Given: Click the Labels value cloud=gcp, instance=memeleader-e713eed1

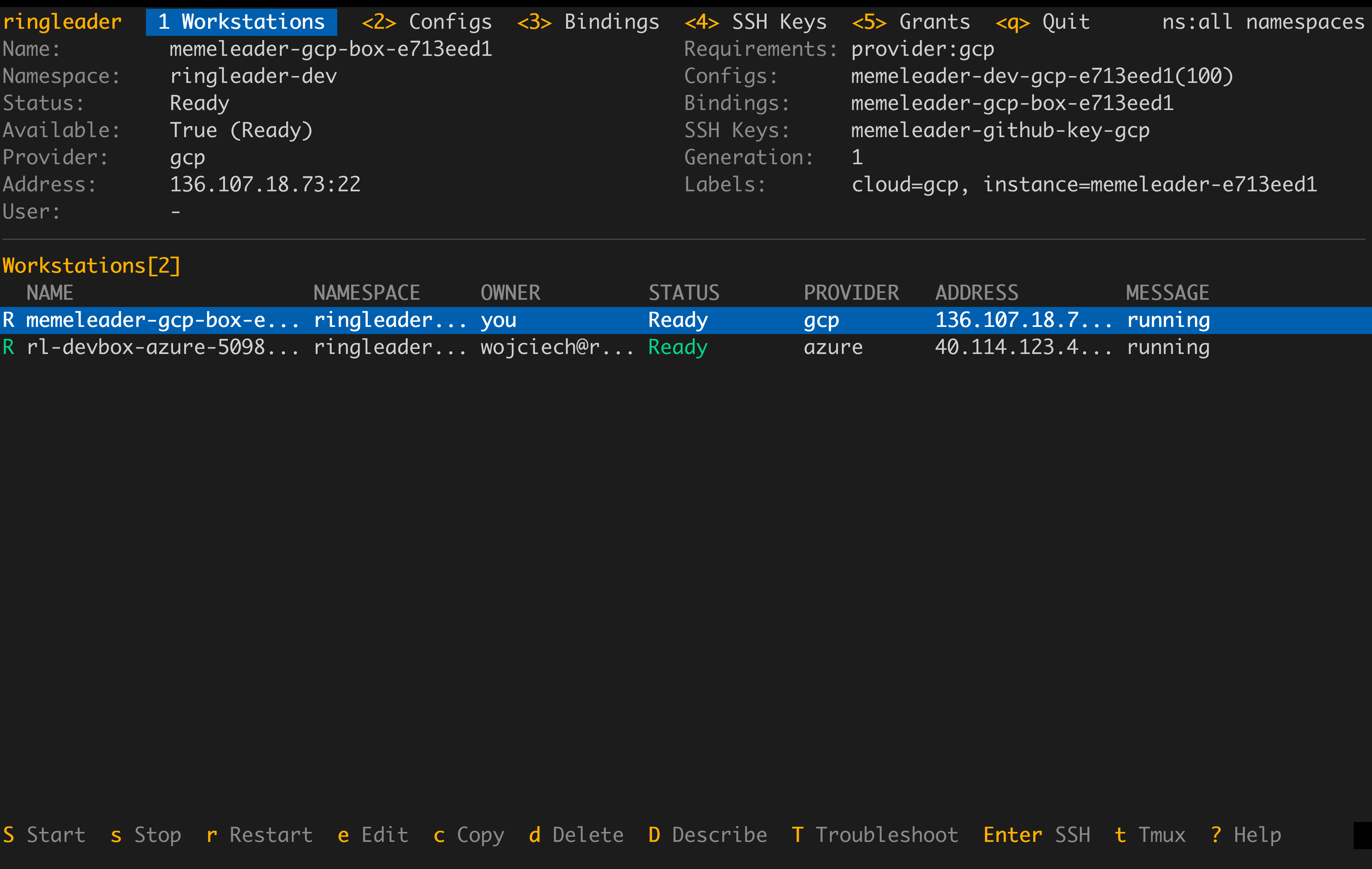Looking at the screenshot, I should tap(1084, 185).
